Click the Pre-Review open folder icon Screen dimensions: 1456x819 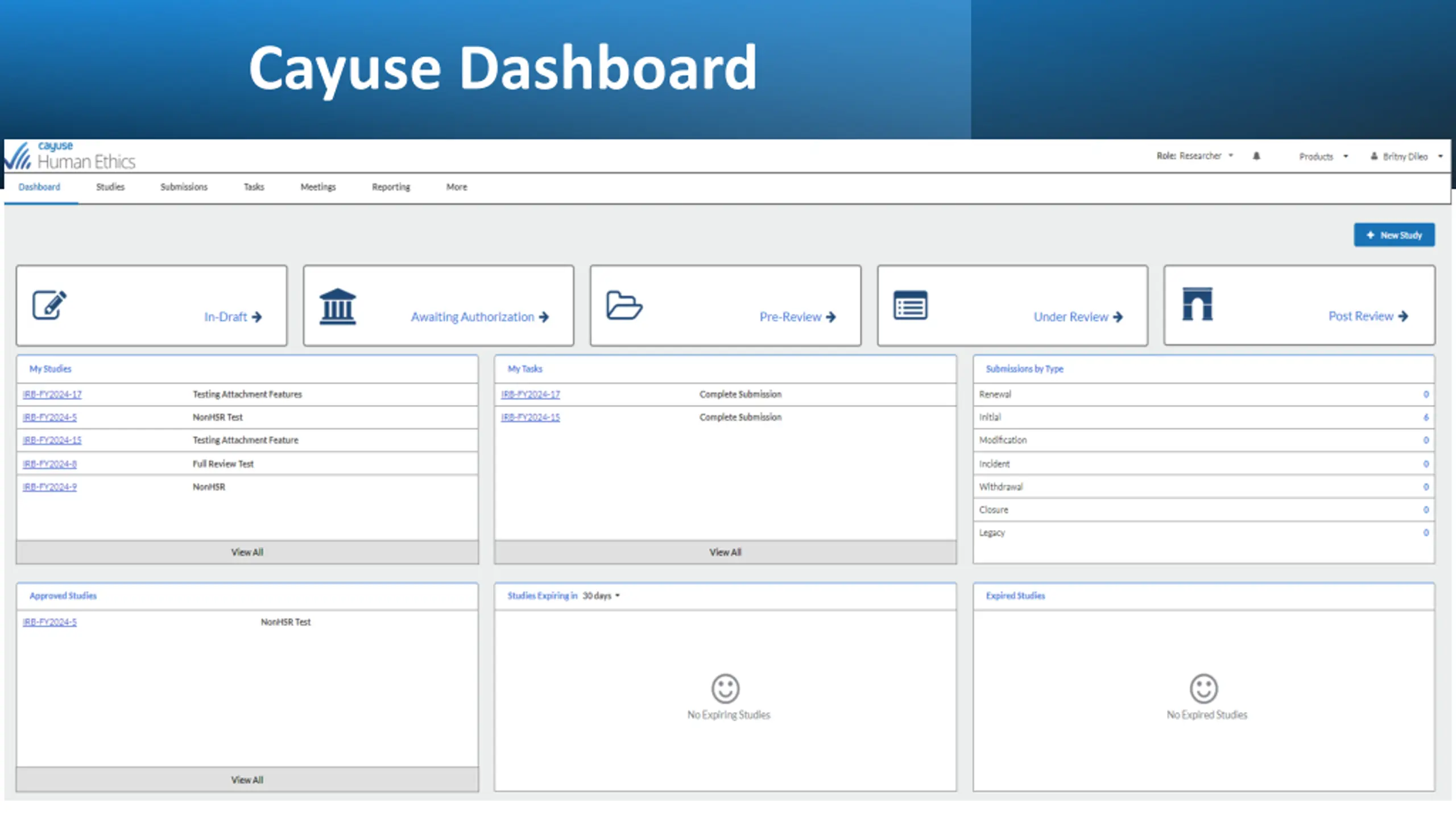624,305
